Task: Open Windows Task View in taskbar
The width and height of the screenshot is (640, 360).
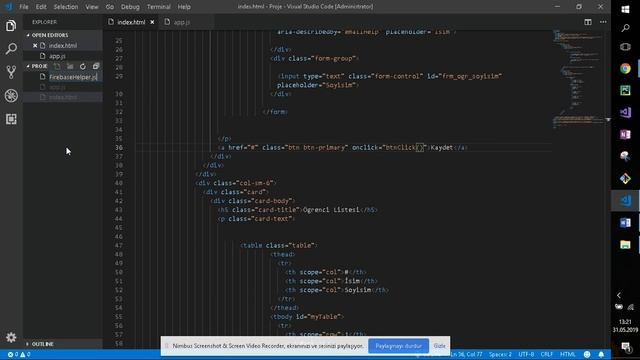Action: pos(625,47)
